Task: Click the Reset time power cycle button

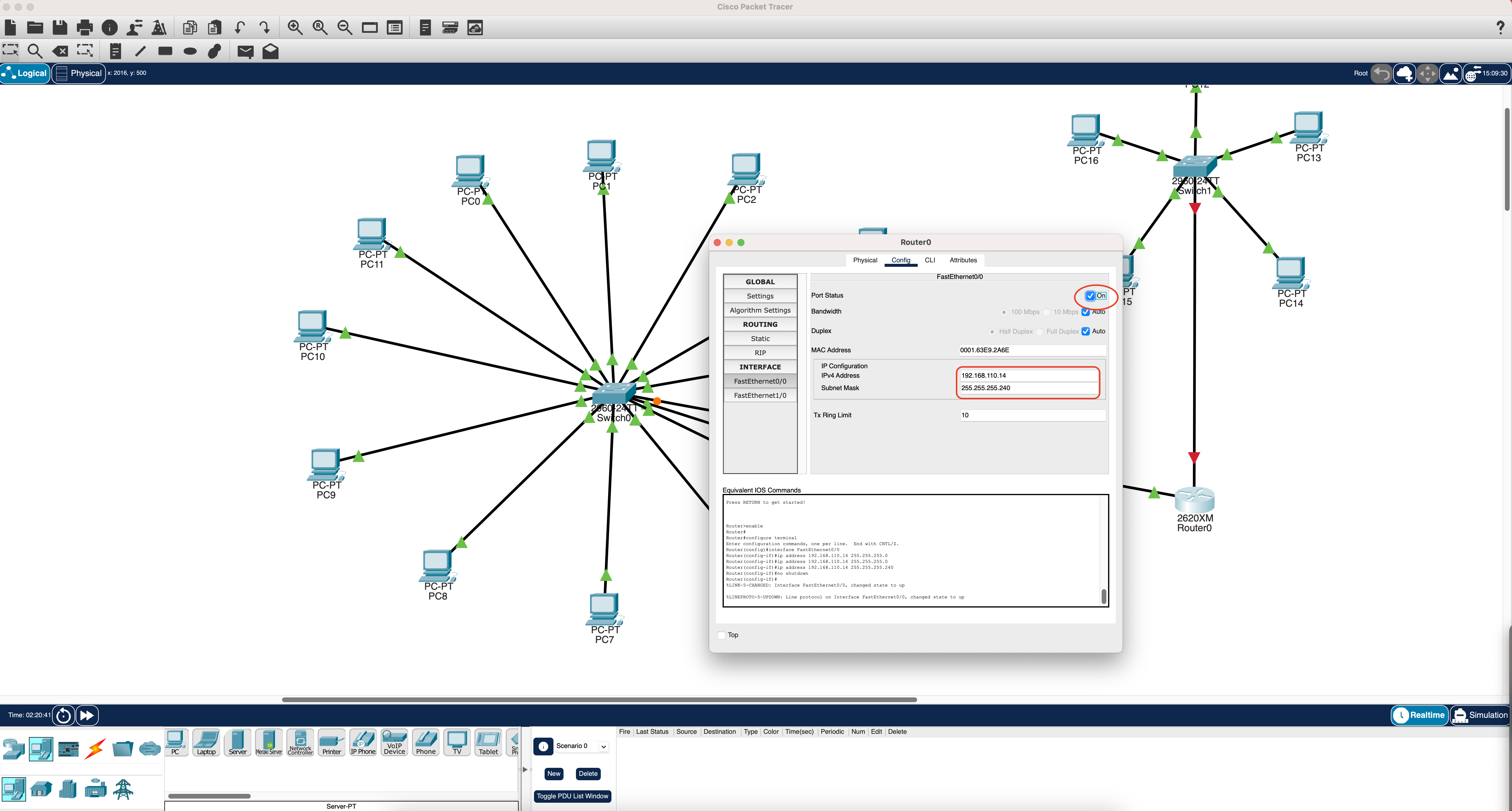Action: point(64,715)
